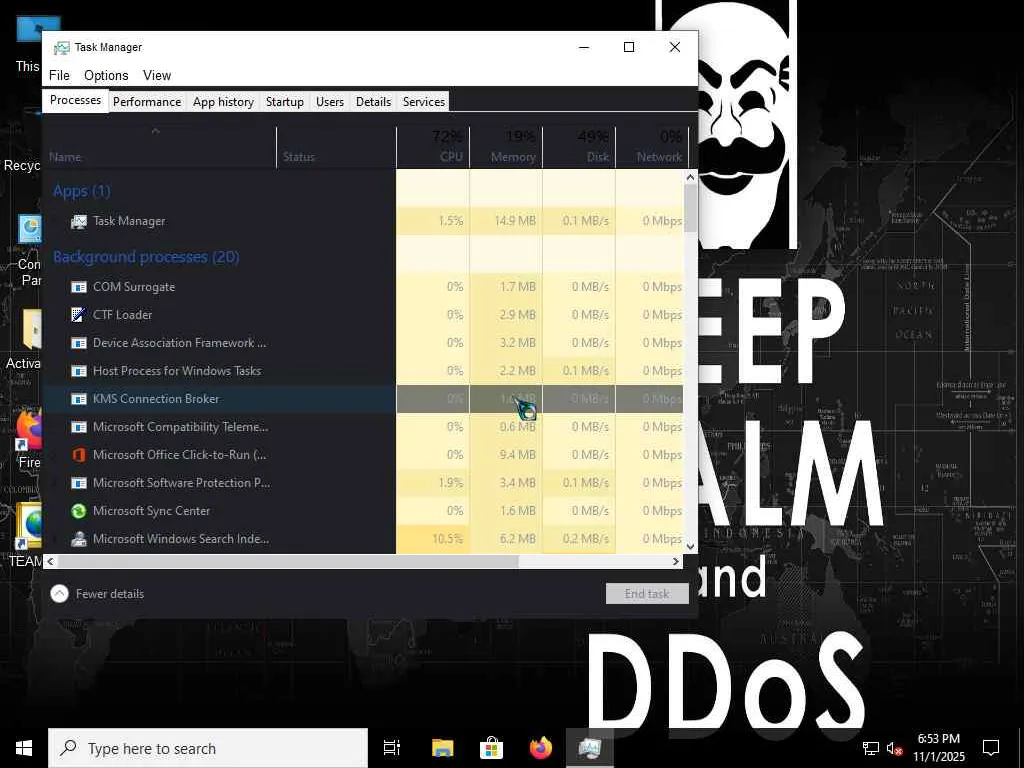1024x768 pixels.
Task: Click the KMS Connection Broker process icon
Action: (x=78, y=399)
